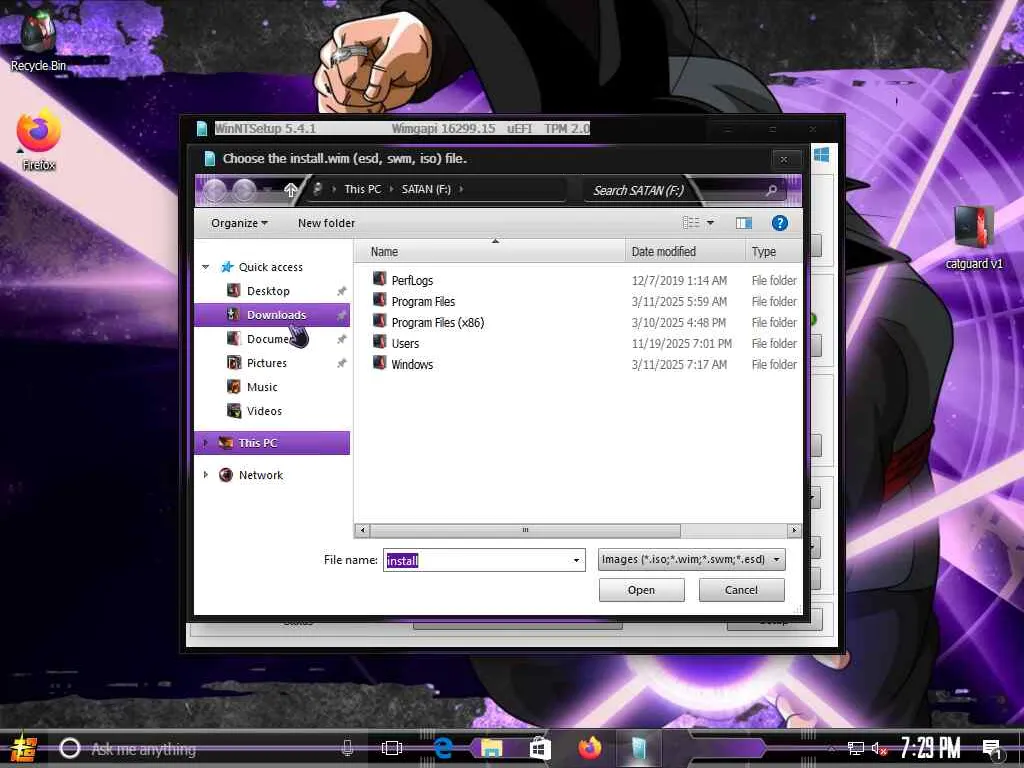Change view with the view layout icon
This screenshot has width=1024, height=768.
[x=690, y=223]
